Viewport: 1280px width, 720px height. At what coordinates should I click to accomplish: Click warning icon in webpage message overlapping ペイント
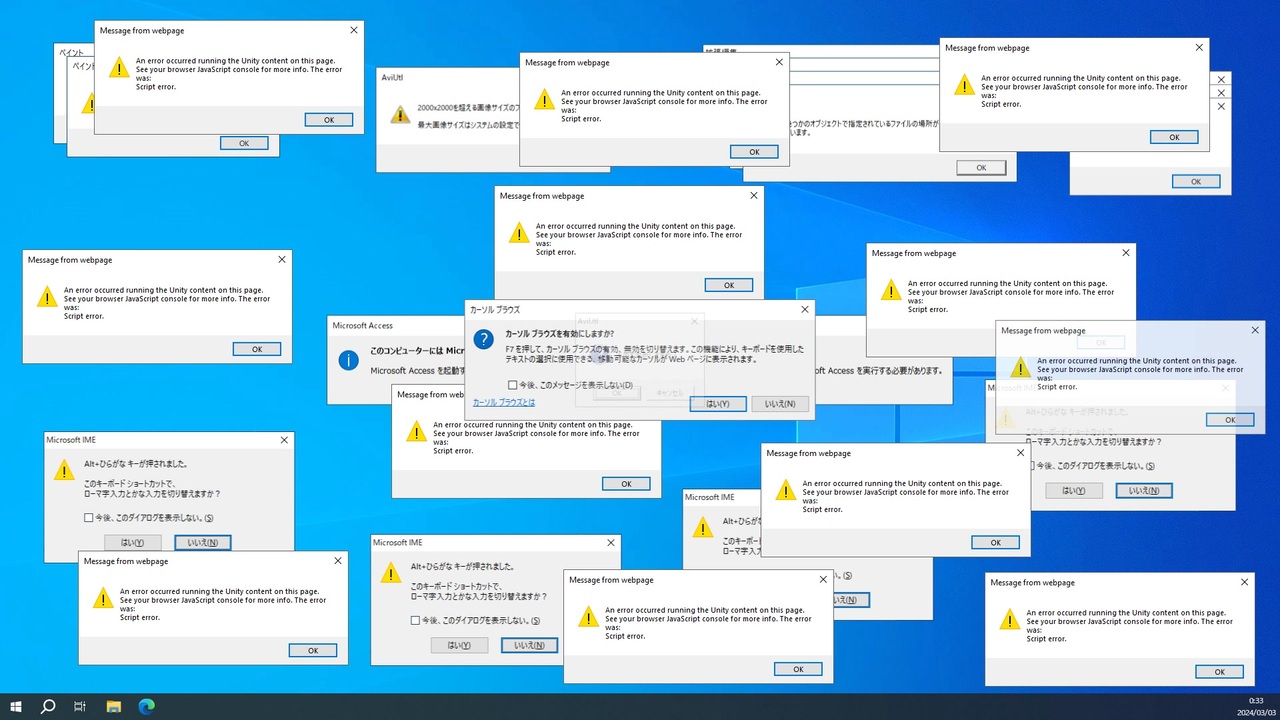coord(118,68)
